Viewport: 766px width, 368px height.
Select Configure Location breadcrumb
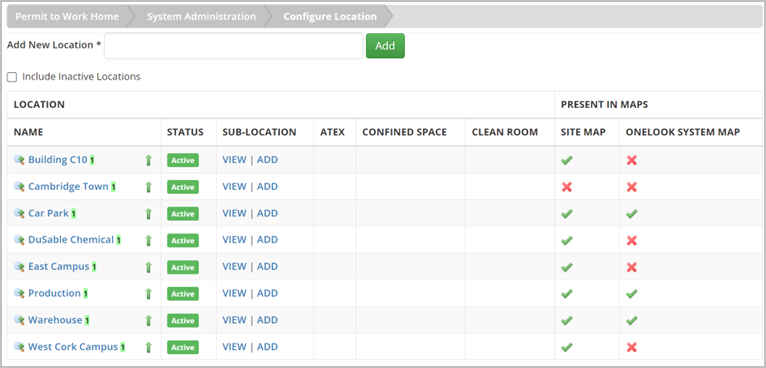point(330,17)
